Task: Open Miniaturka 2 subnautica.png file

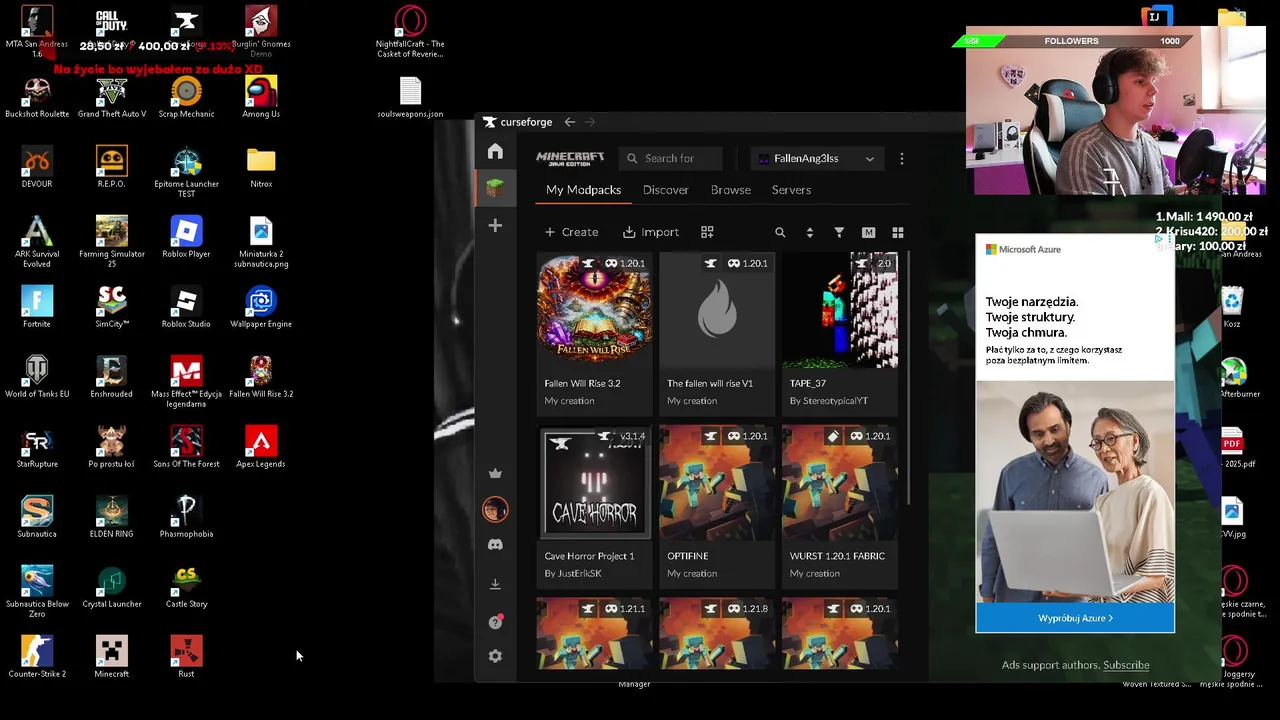Action: click(261, 243)
